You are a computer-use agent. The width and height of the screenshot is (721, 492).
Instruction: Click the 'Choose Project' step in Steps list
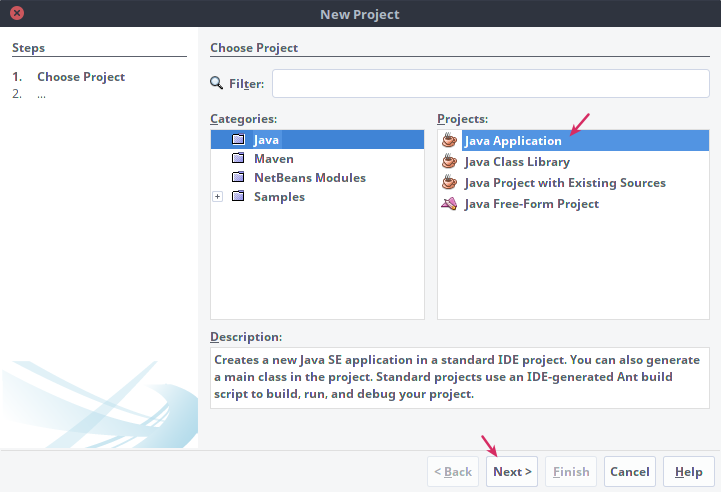[x=81, y=77]
